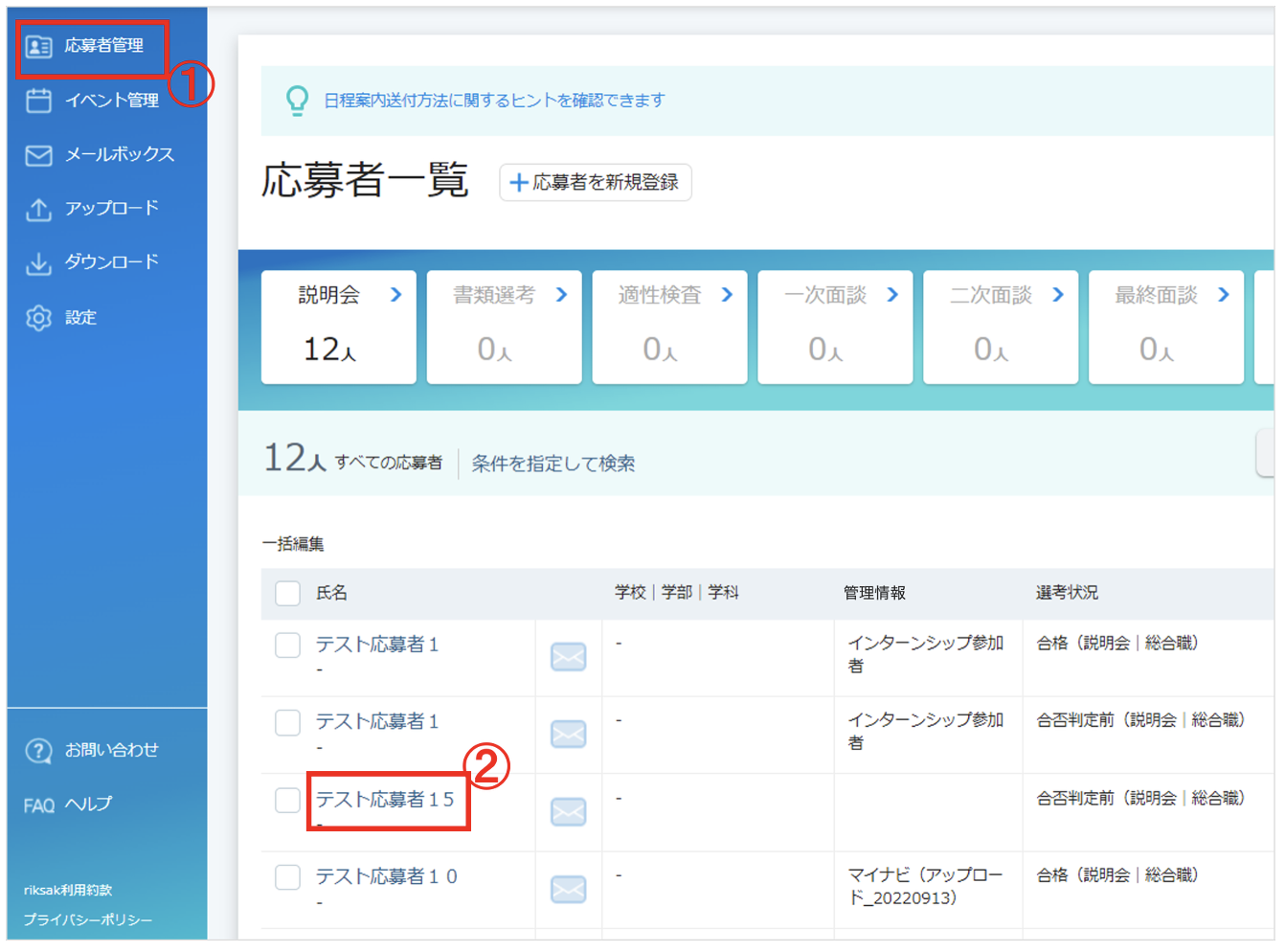The width and height of the screenshot is (1285, 952).
Task: Expand the 説明会 stage chevron
Action: coord(396,295)
